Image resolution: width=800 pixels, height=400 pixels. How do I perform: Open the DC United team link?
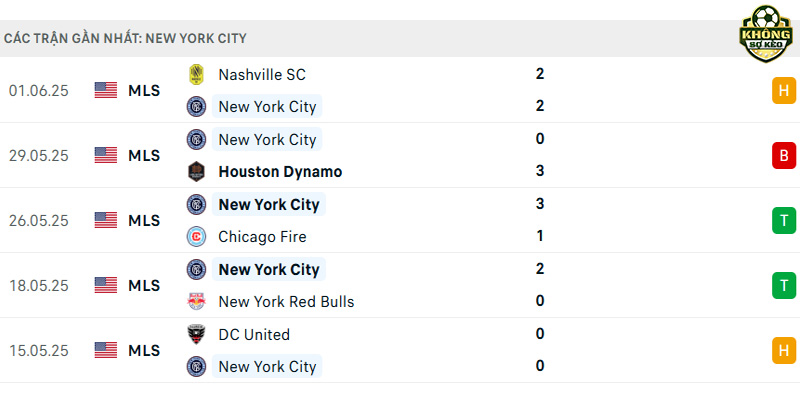[x=254, y=334]
